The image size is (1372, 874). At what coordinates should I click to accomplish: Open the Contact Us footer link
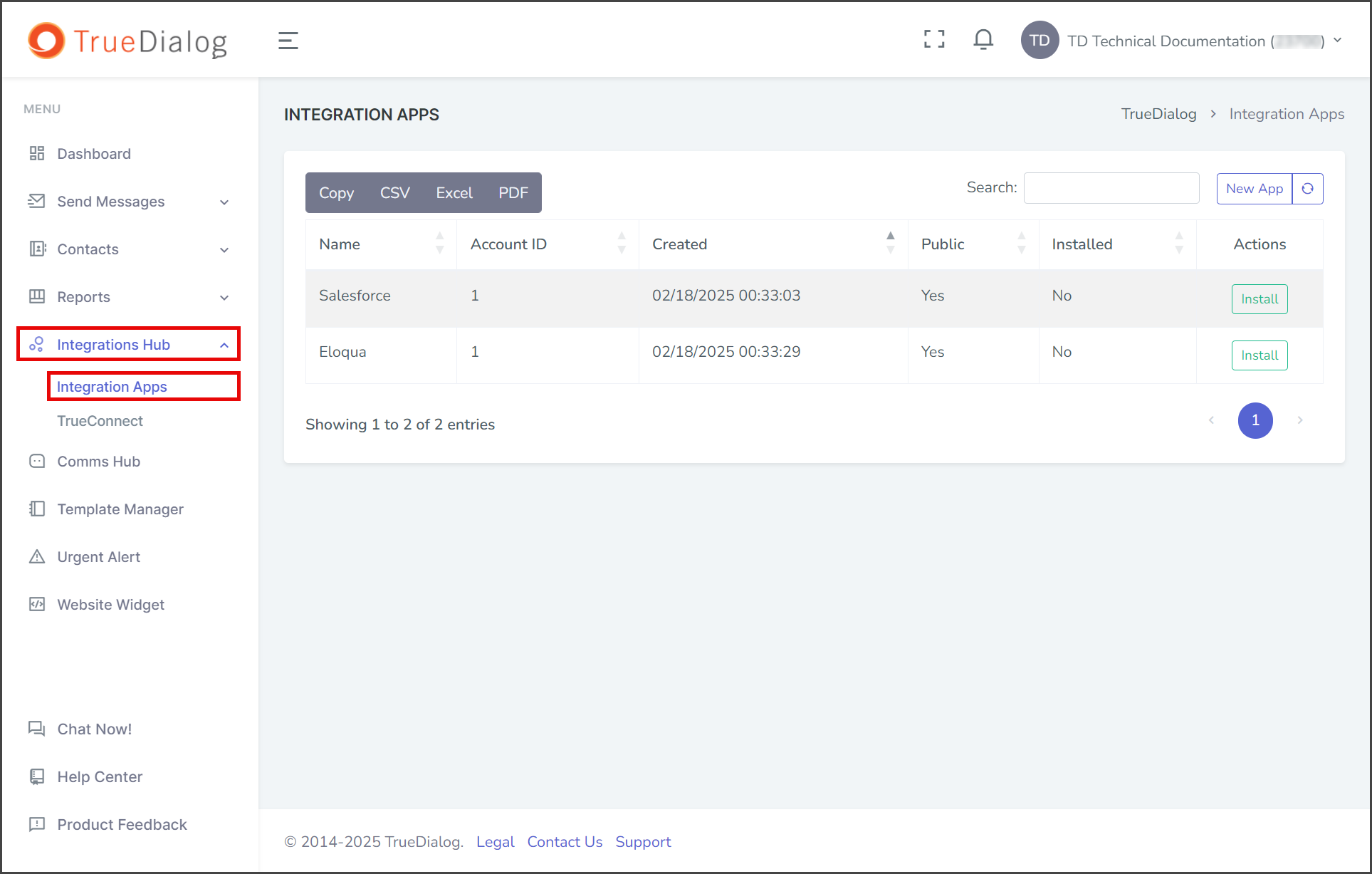pyautogui.click(x=565, y=842)
